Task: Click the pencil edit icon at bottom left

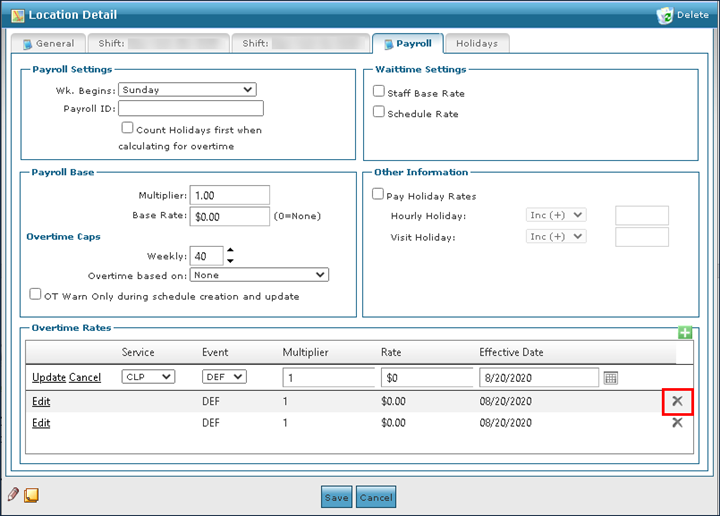Action: click(x=14, y=494)
